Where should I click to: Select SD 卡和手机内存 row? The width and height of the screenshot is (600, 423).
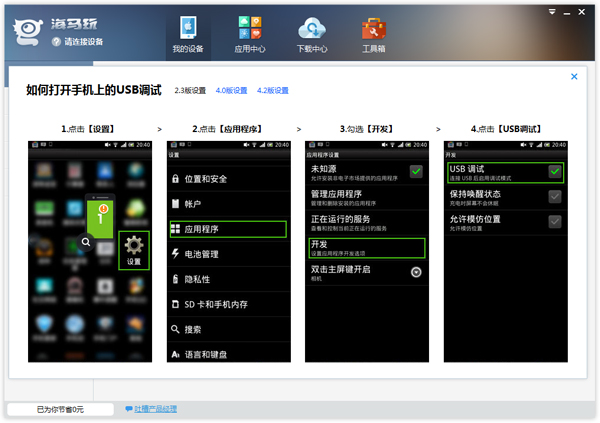(229, 304)
